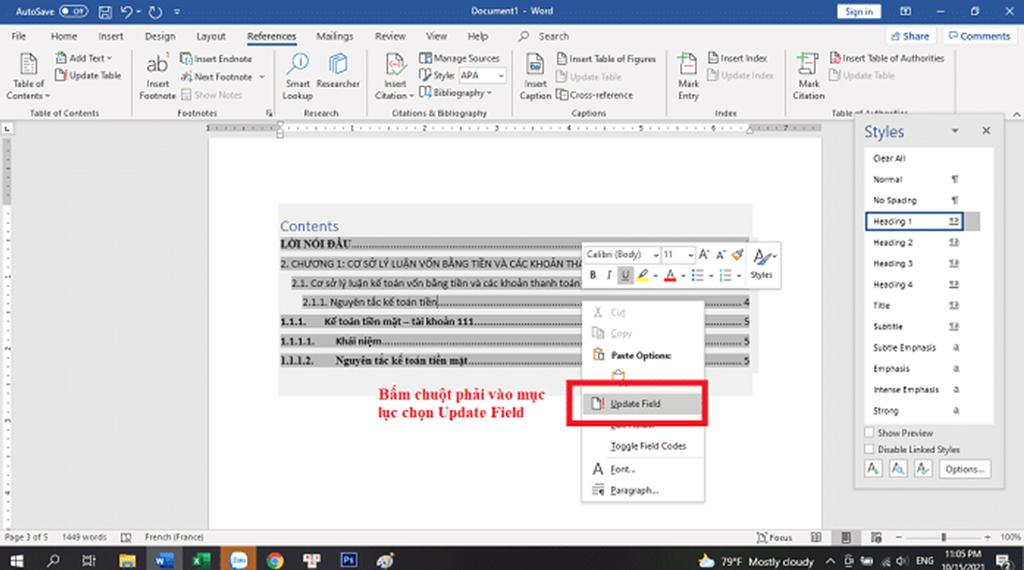
Task: Switch to the Mailings tab
Action: point(335,37)
